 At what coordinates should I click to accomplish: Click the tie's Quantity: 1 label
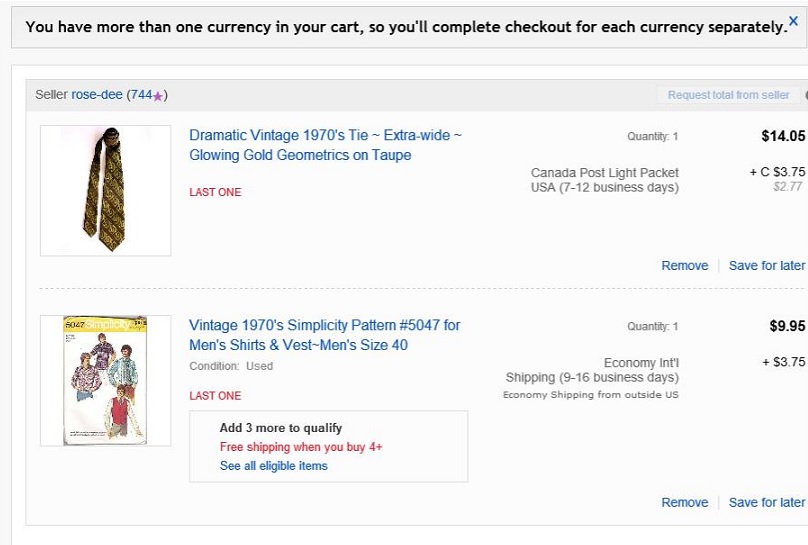pyautogui.click(x=652, y=137)
